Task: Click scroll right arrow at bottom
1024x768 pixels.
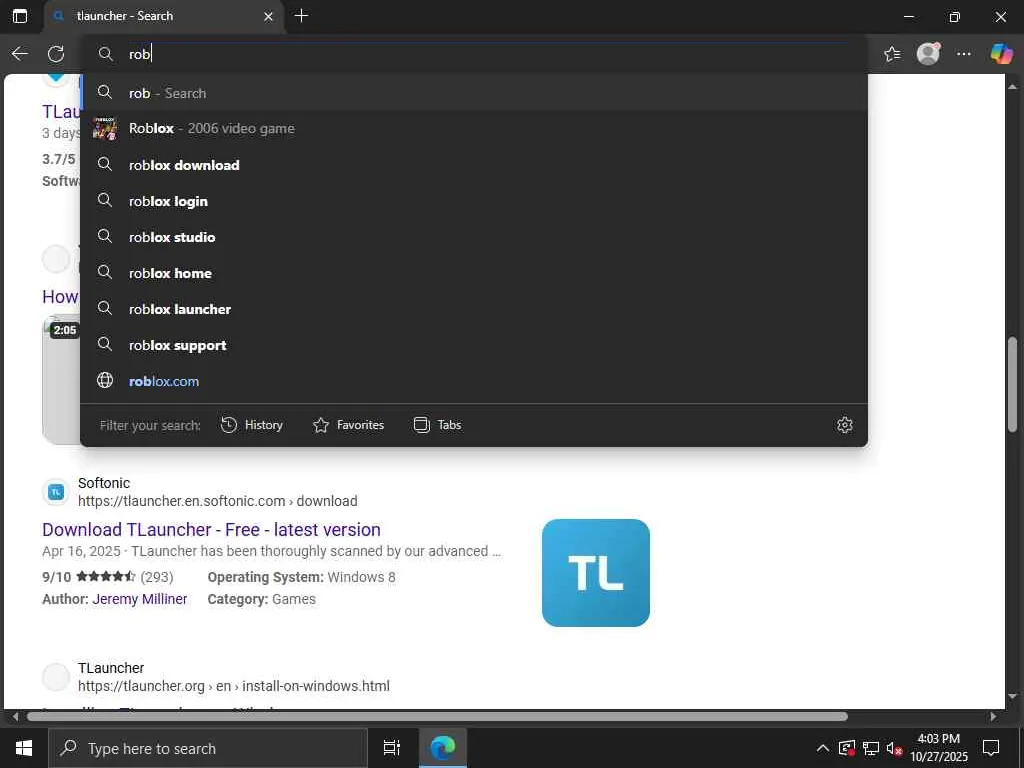Action: (993, 716)
